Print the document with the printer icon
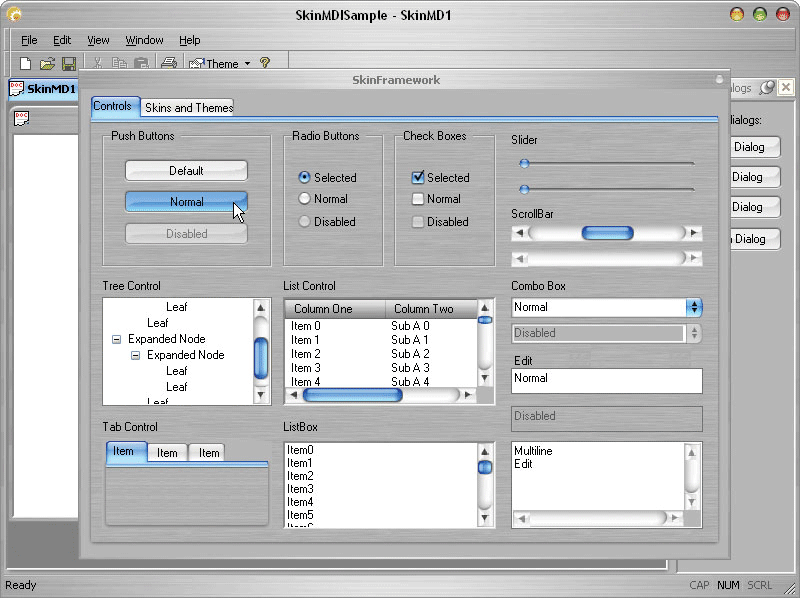This screenshot has width=800, height=598. pos(169,63)
